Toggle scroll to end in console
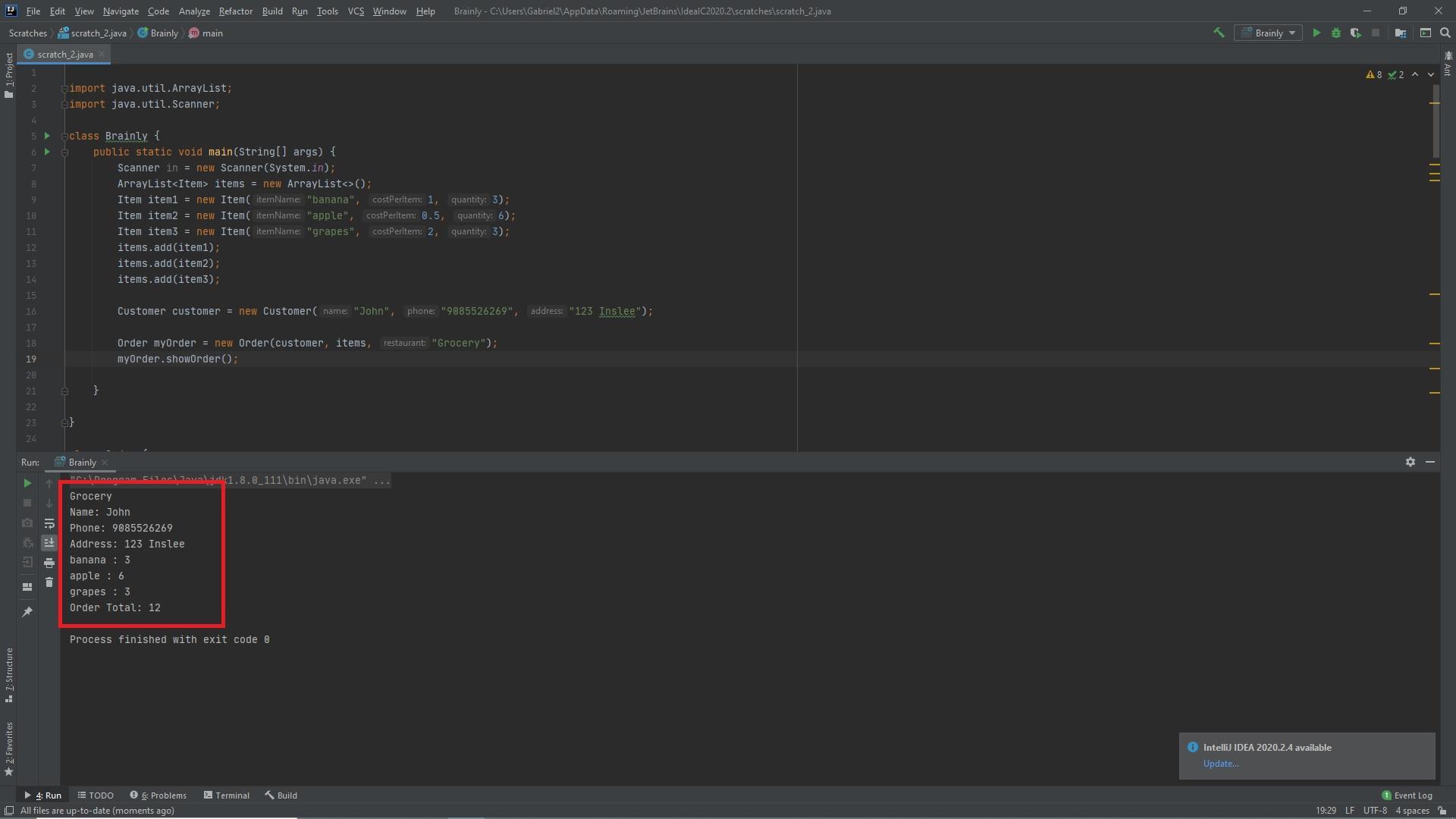Viewport: 1456px width, 819px height. click(49, 543)
